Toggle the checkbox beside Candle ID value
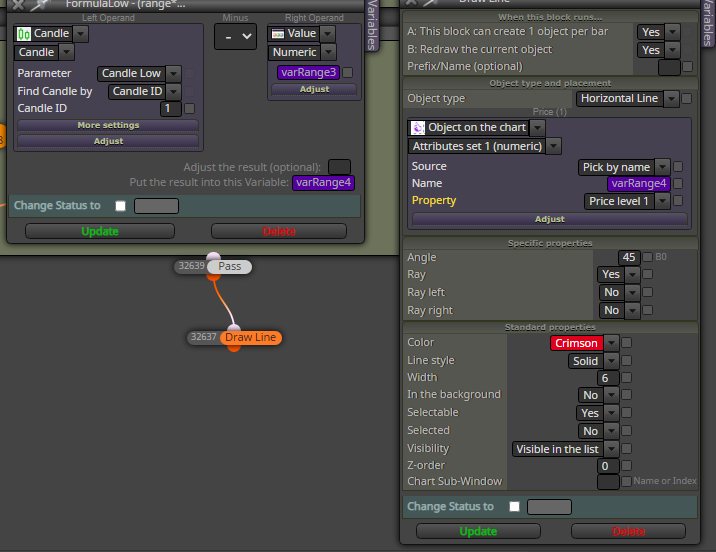 pos(190,109)
